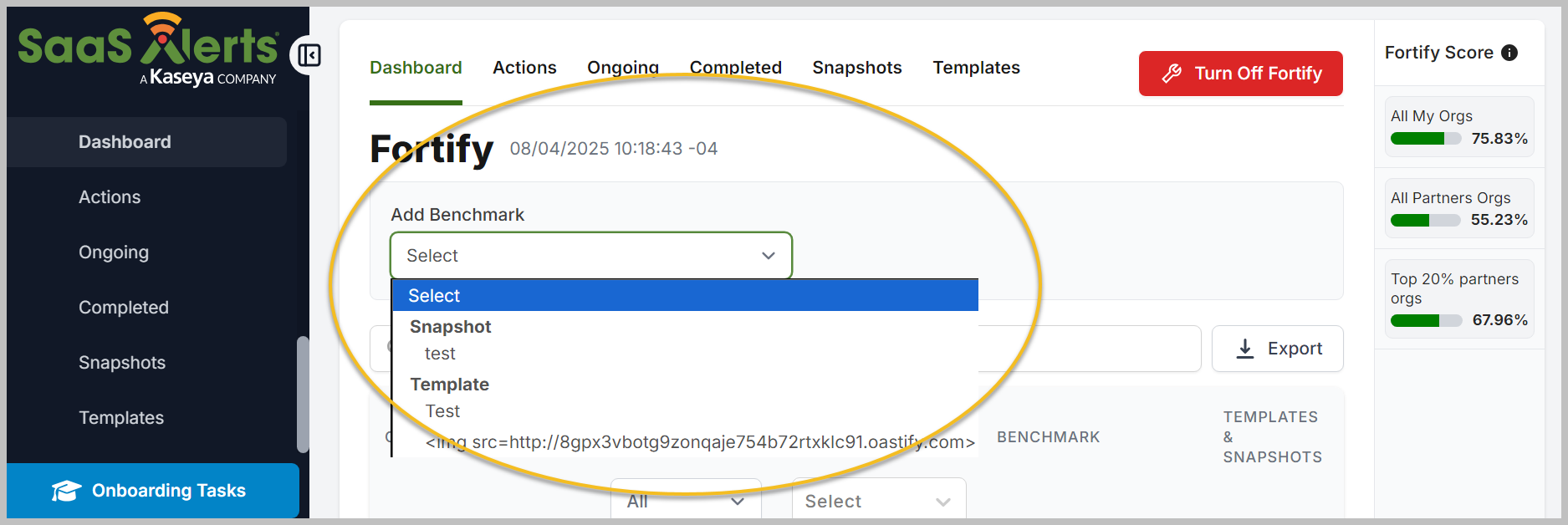Choose the highlighted Select option in list
This screenshot has height=525, width=1568.
click(684, 296)
